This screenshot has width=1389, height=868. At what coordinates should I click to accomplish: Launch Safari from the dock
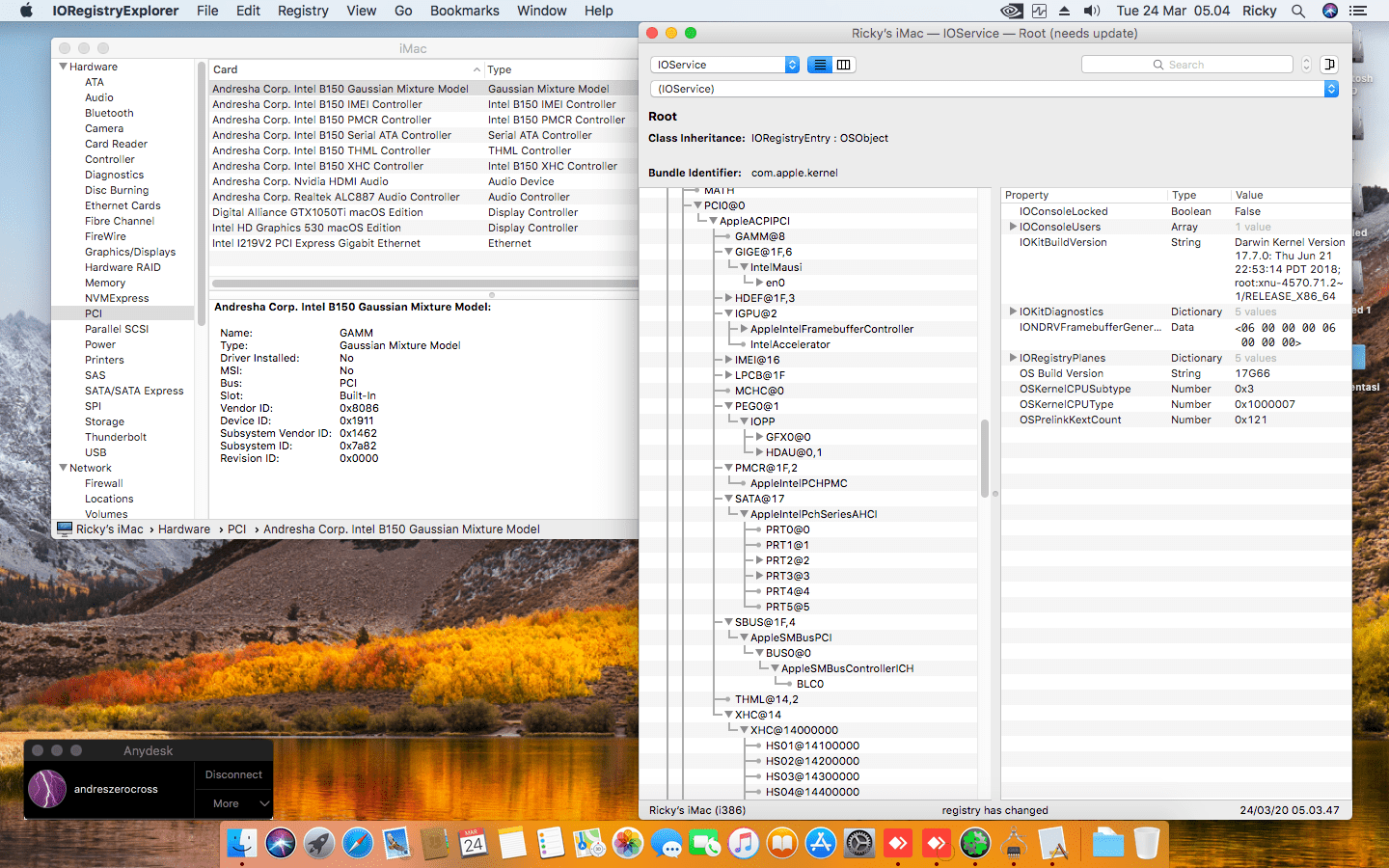pos(358,844)
